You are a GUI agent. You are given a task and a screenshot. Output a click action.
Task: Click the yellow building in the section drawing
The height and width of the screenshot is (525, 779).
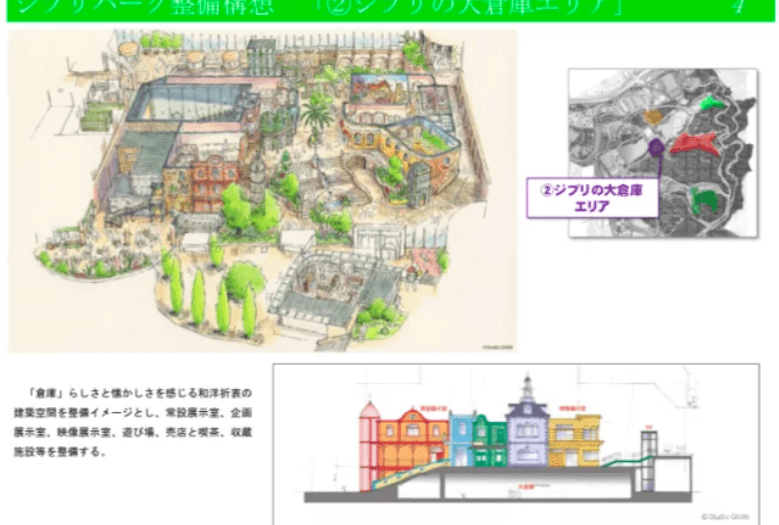(575, 442)
